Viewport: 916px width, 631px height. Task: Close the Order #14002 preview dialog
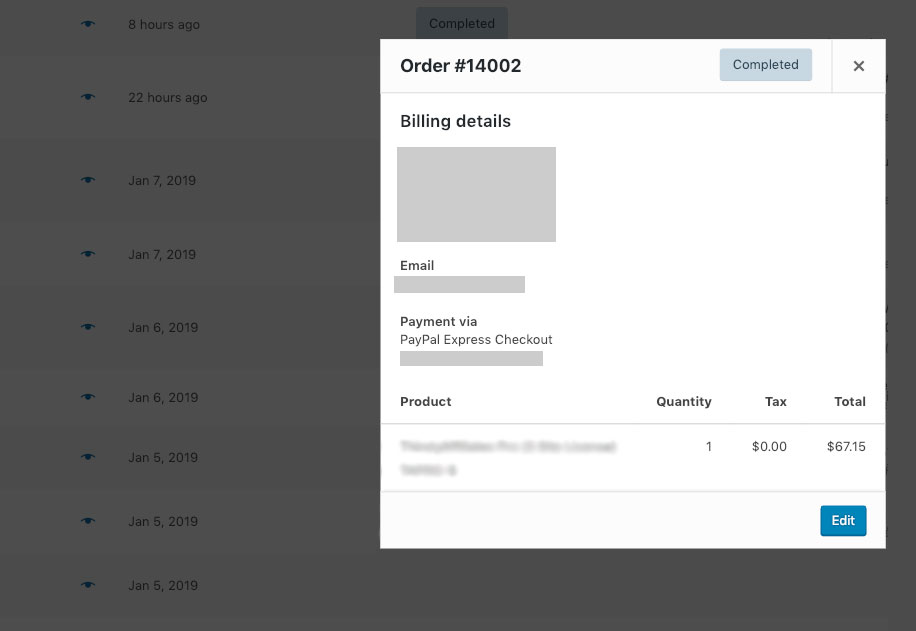pyautogui.click(x=858, y=66)
